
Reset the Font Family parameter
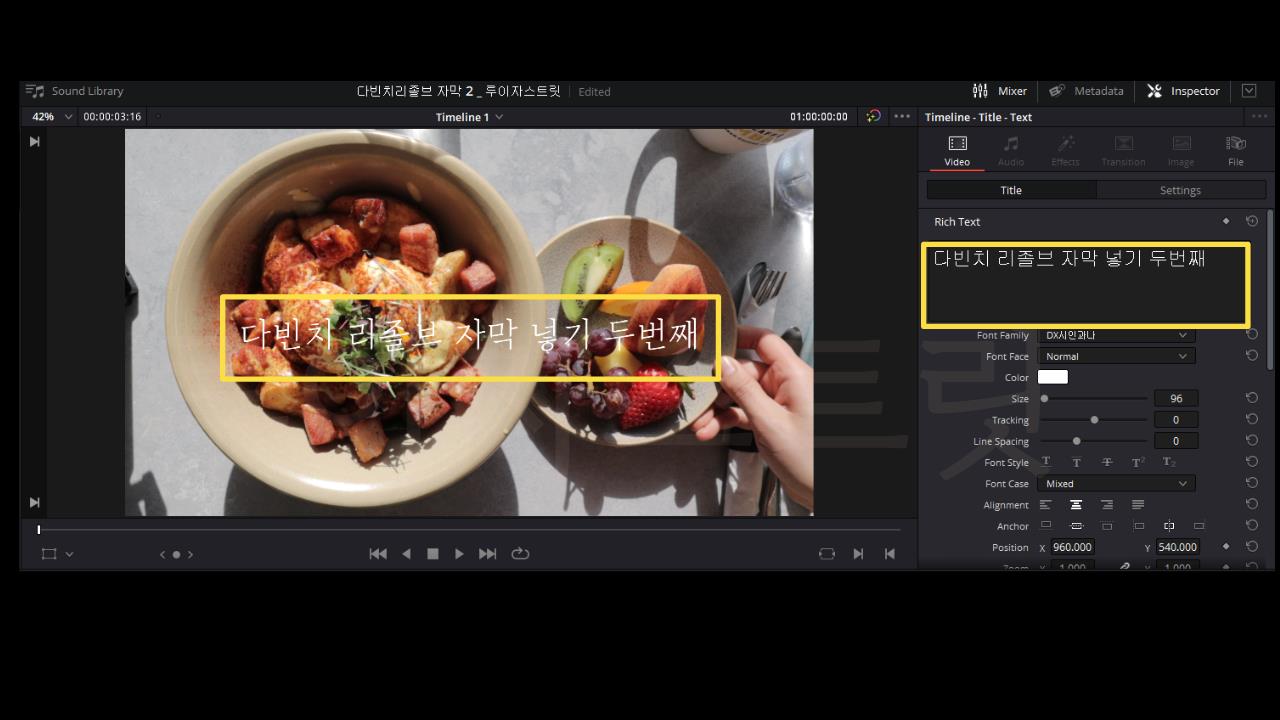[1251, 335]
